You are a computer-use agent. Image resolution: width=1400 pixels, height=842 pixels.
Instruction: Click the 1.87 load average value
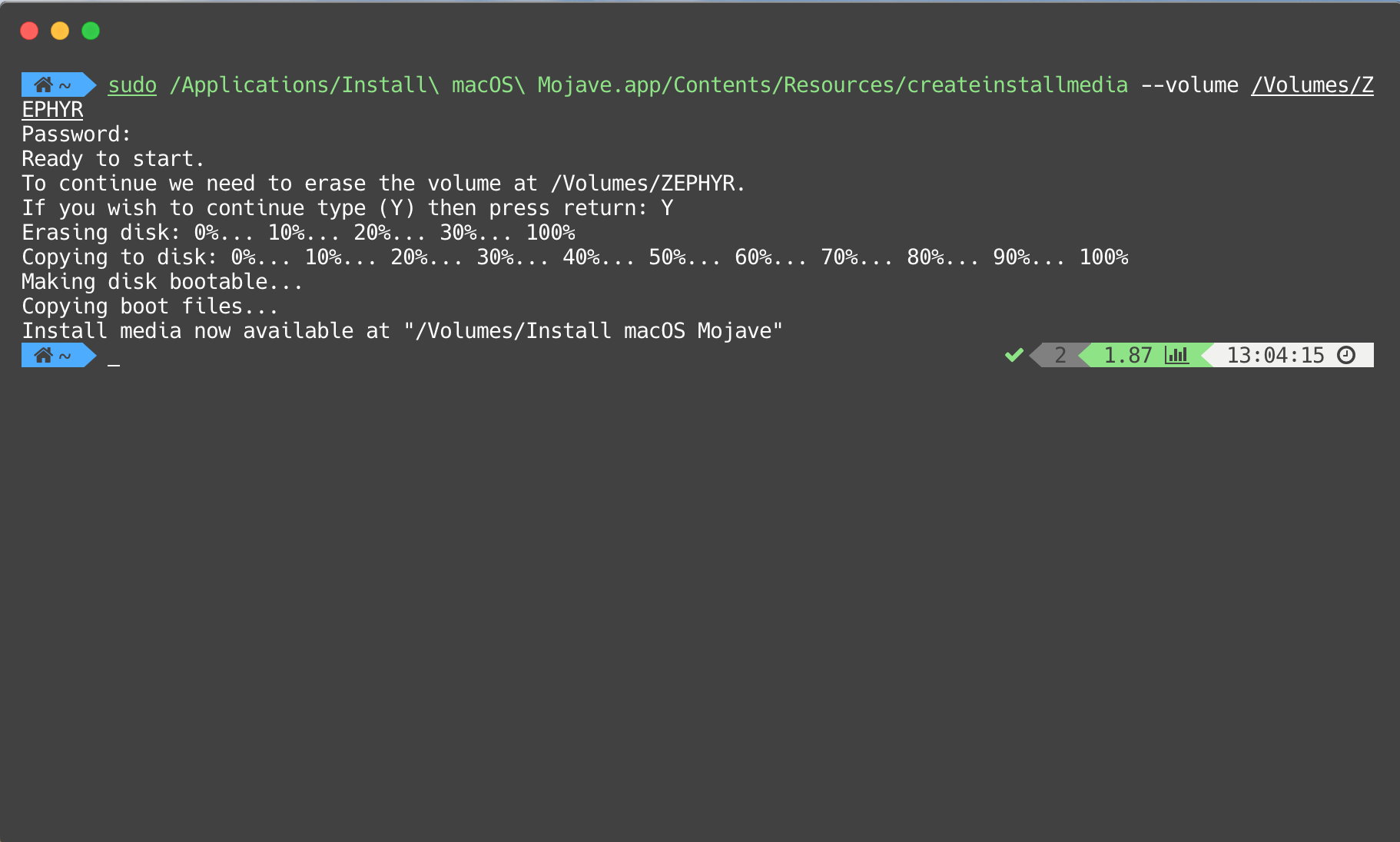pos(1127,355)
